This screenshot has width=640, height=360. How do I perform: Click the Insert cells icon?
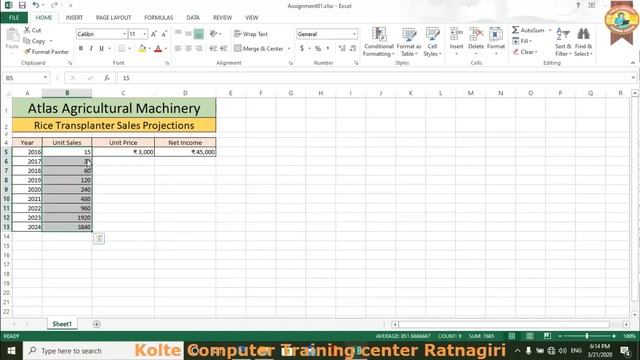click(x=456, y=35)
